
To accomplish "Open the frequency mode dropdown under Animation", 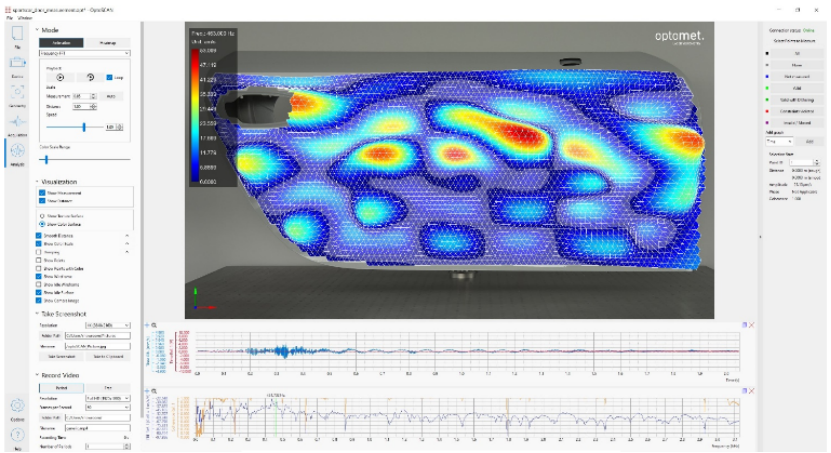I will (x=84, y=54).
